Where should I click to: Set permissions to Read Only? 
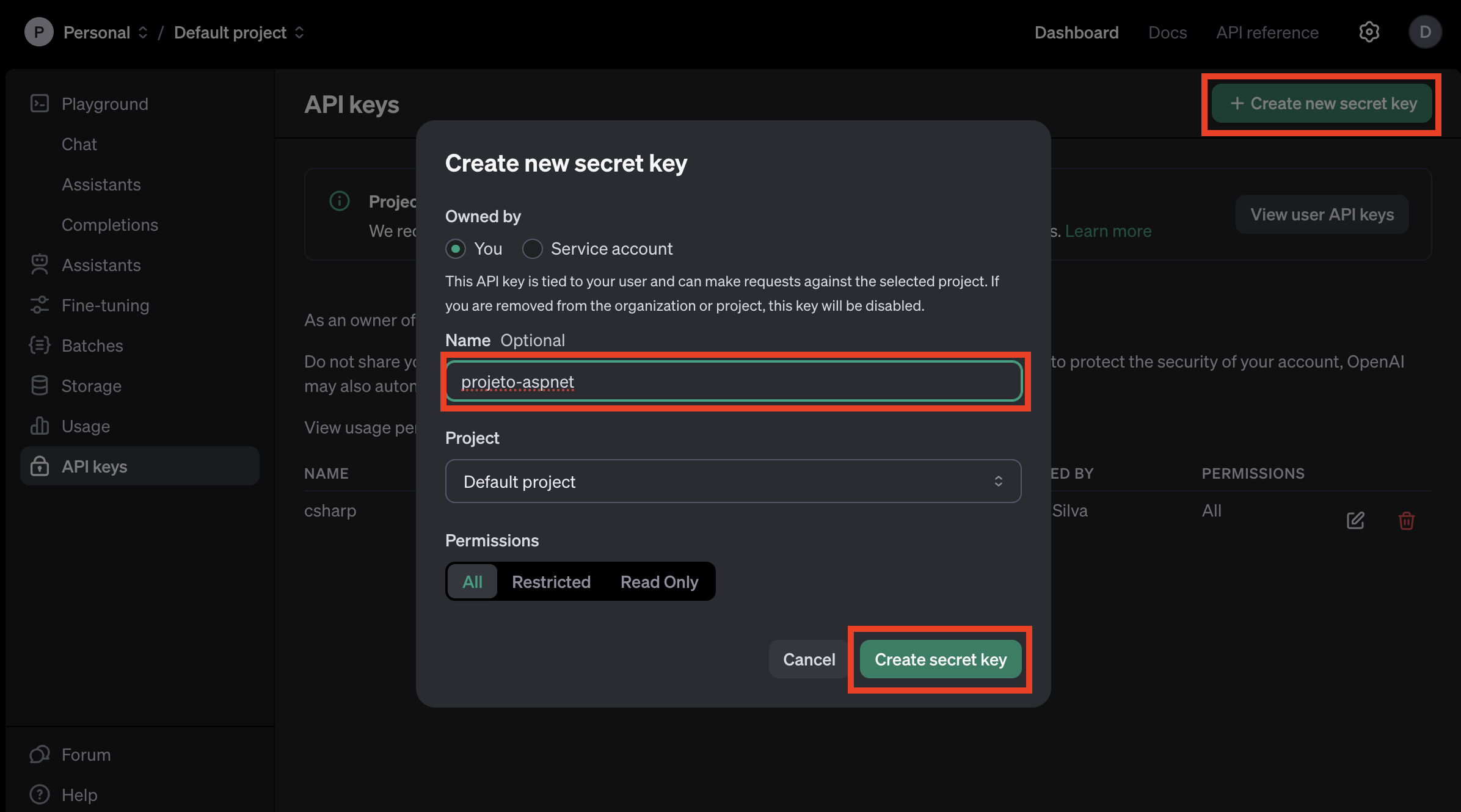click(659, 581)
